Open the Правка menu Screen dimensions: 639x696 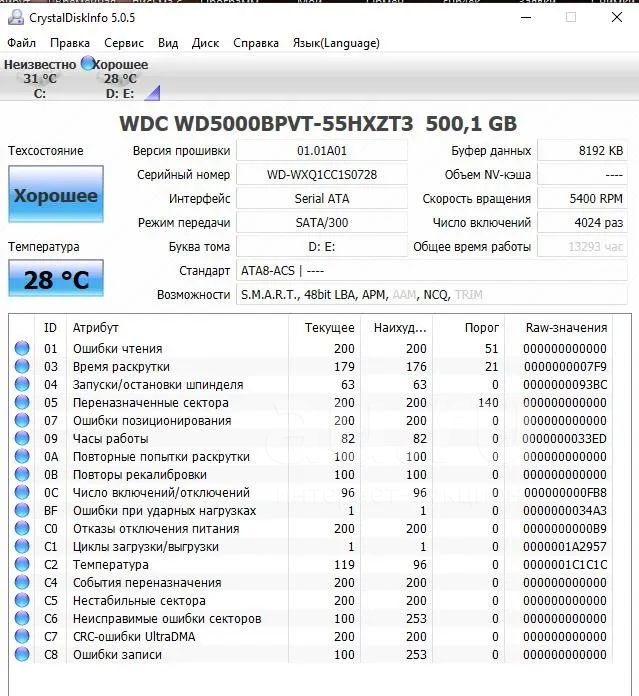(x=70, y=43)
